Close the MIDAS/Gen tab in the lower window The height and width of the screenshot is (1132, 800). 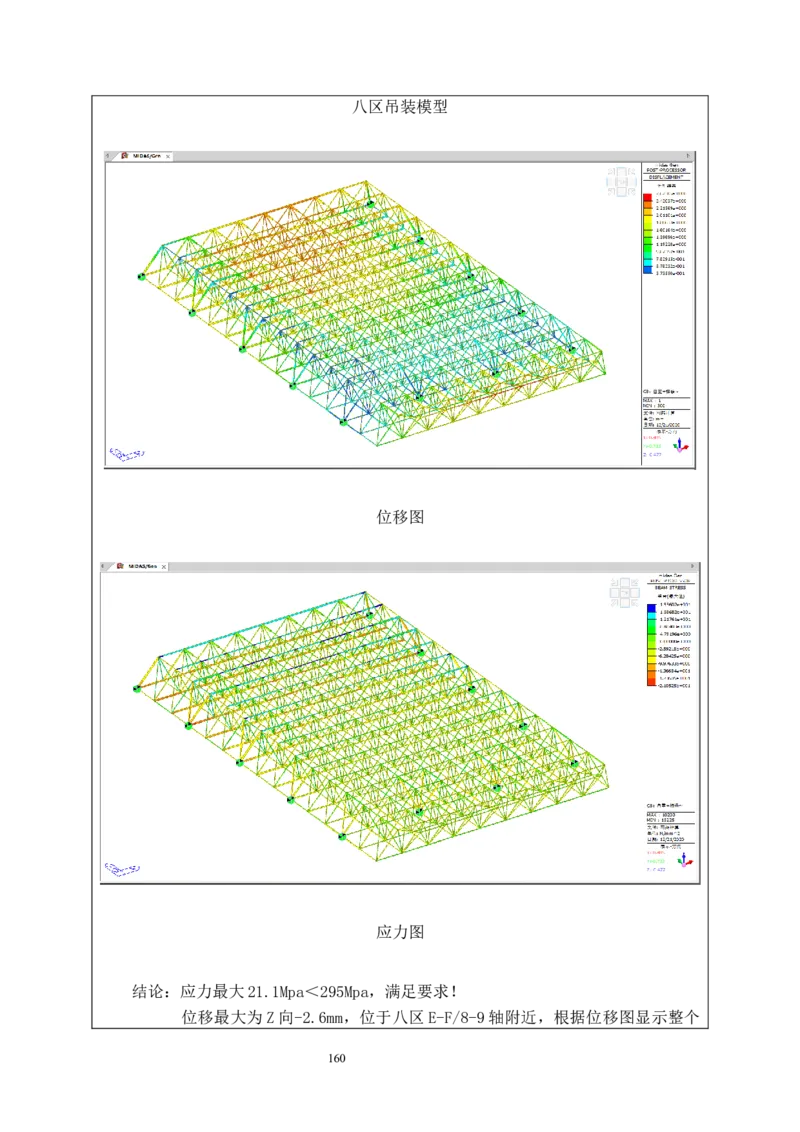click(164, 567)
